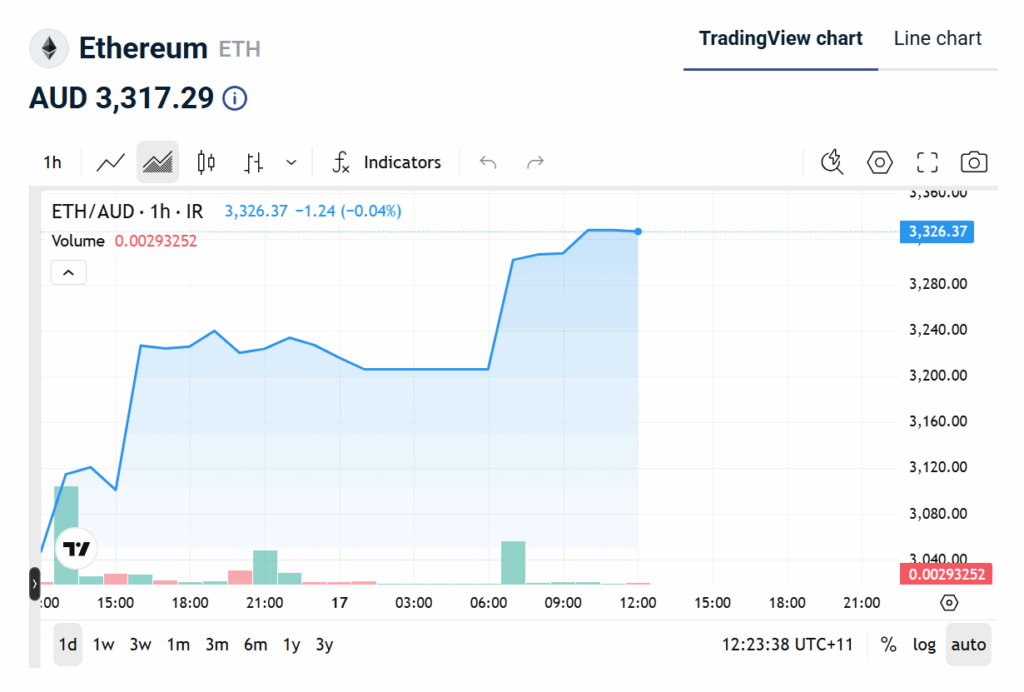Switch to the Line chart tab
Screen dimensions: 1024x692
(x=937, y=38)
